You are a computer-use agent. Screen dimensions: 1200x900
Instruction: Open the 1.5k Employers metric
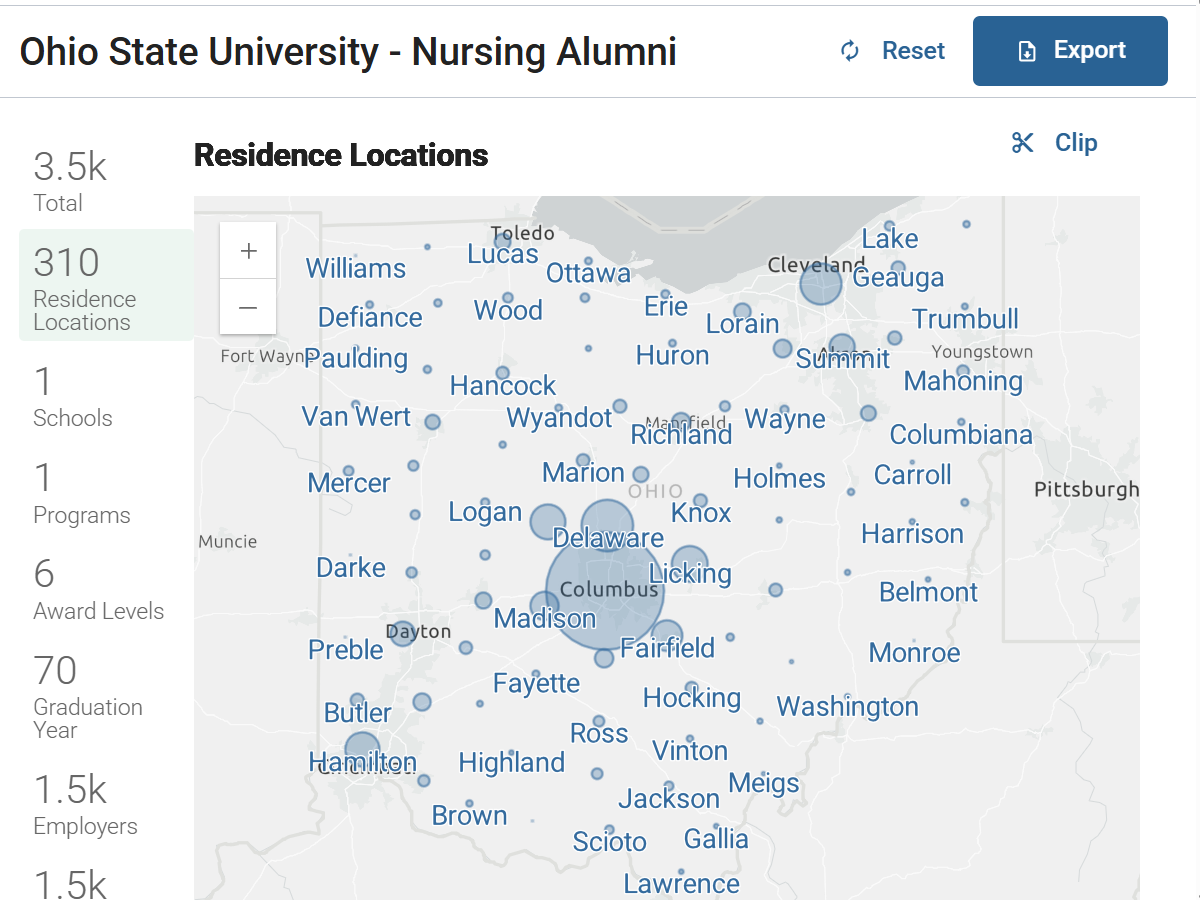click(86, 805)
